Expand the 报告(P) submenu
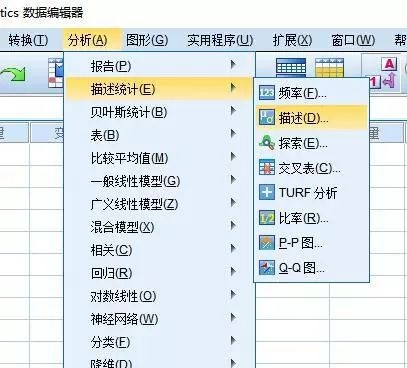Screen dimensions: 407x368 click(159, 66)
